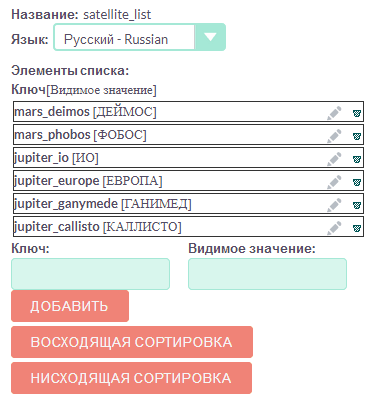The image size is (381, 401).
Task: Delete the jupiter_ganymede list item
Action: [x=357, y=205]
